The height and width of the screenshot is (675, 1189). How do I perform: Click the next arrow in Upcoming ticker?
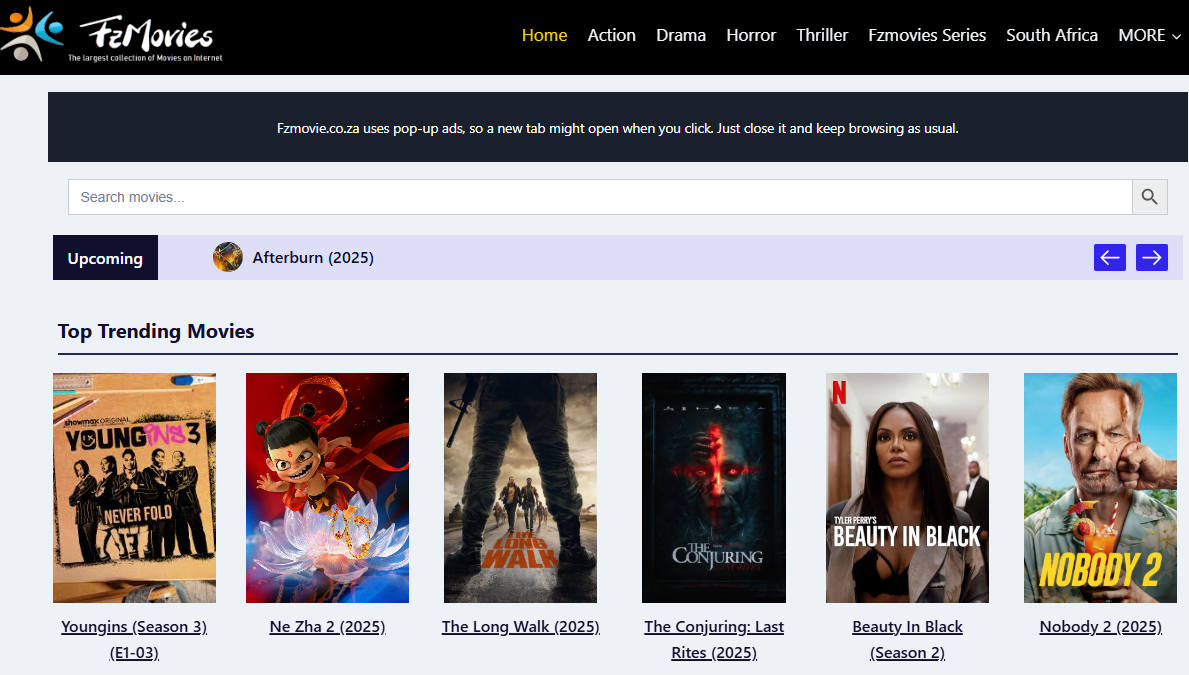click(1151, 258)
